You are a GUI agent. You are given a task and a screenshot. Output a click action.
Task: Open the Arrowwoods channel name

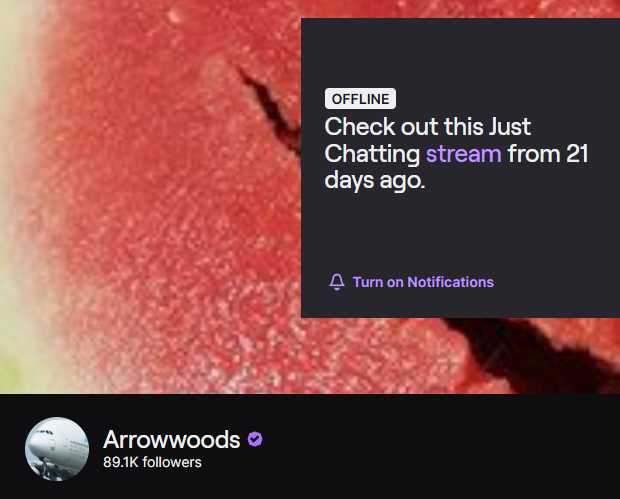172,439
